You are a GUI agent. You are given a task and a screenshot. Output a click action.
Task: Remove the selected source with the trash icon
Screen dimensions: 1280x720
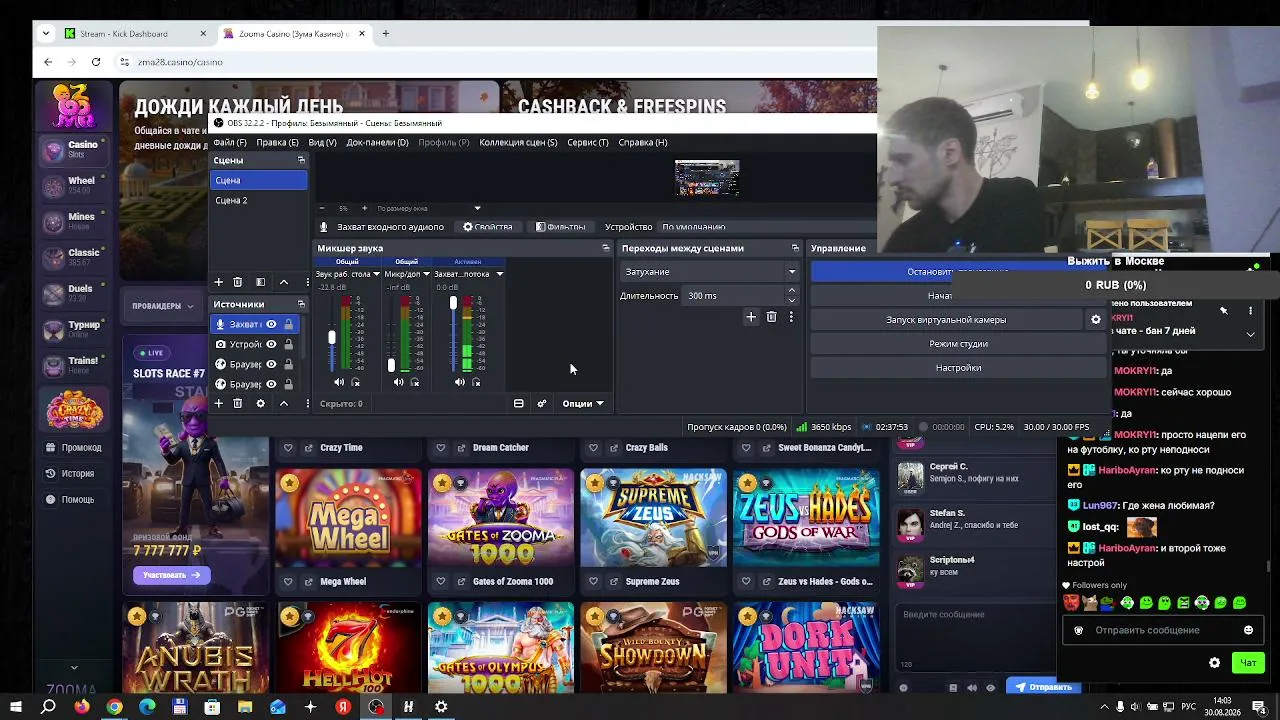pos(237,403)
